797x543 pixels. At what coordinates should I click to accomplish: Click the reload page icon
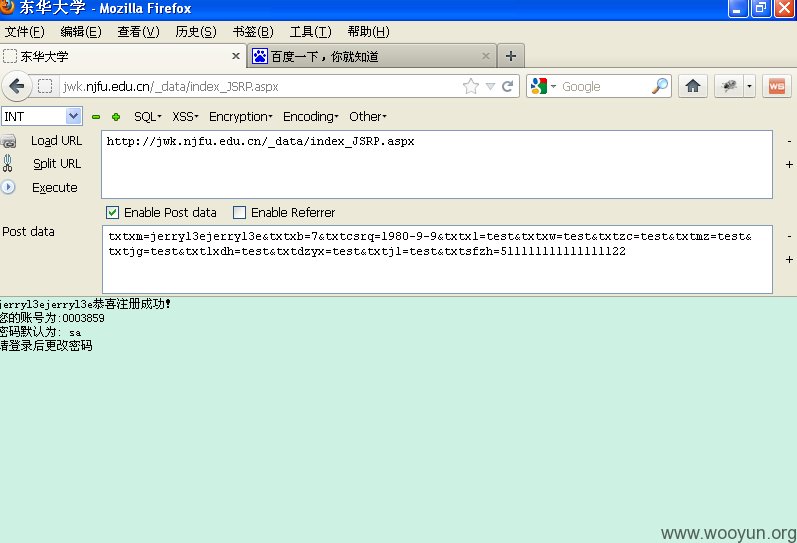(x=507, y=86)
